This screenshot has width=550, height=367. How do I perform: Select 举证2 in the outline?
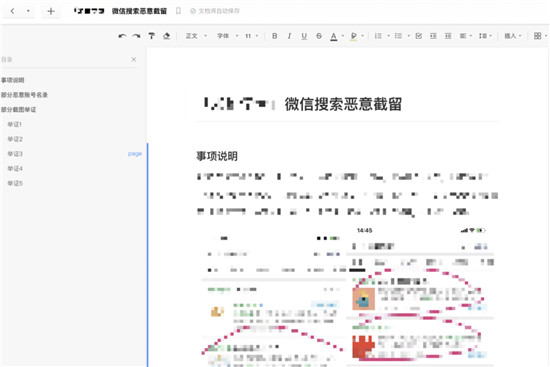click(15, 139)
